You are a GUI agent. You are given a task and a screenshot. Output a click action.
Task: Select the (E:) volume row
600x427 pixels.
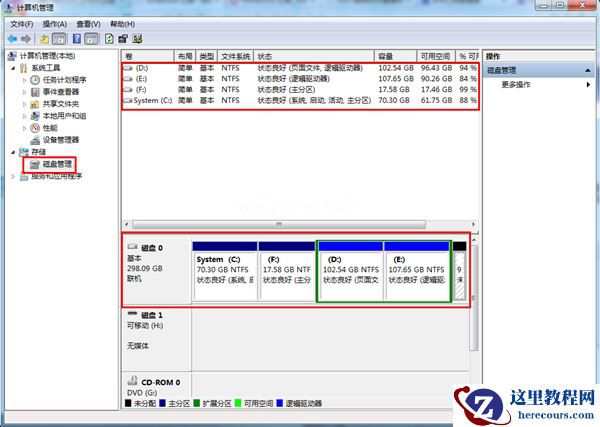(300, 79)
